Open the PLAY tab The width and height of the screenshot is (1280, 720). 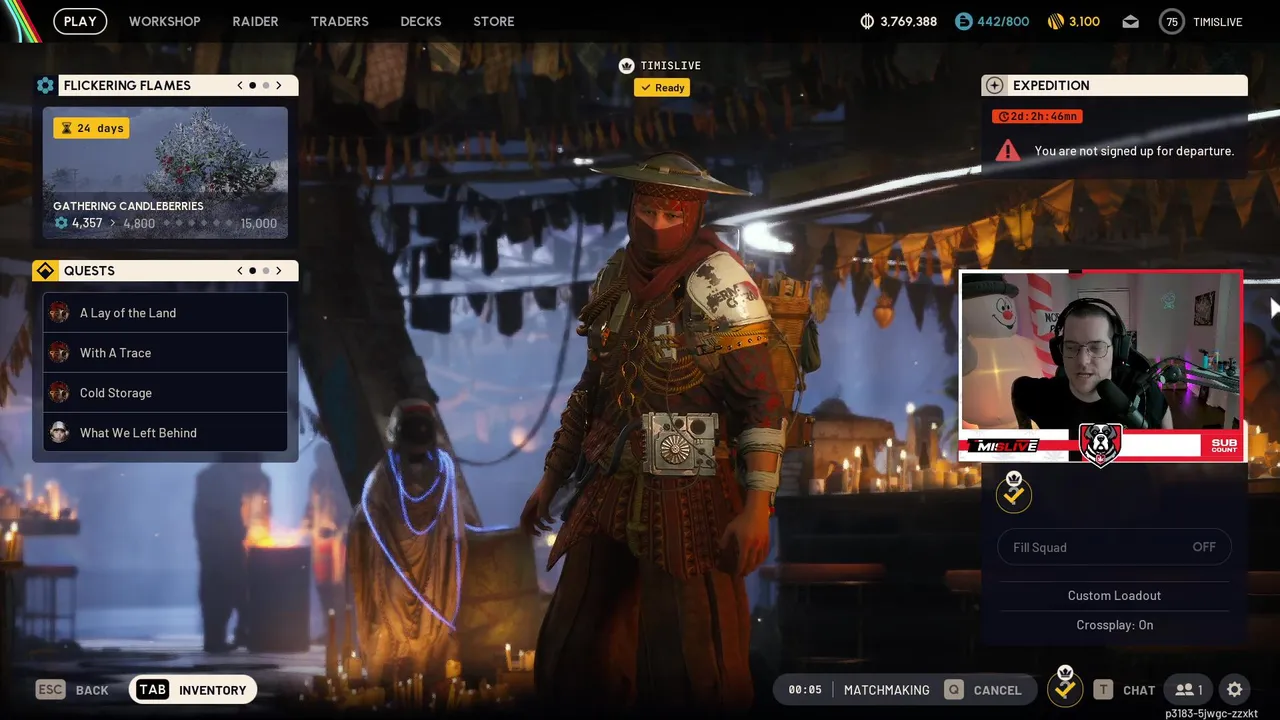click(x=80, y=21)
